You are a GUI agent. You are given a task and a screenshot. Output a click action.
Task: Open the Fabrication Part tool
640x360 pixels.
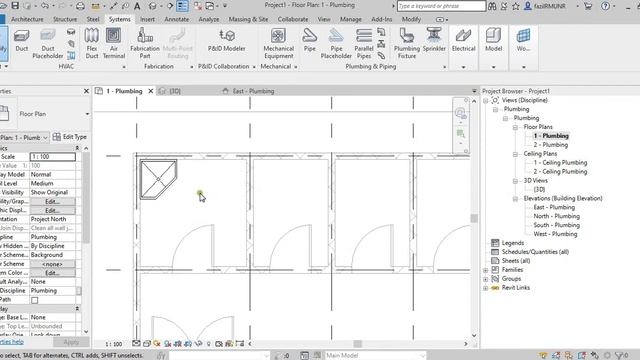[145, 44]
